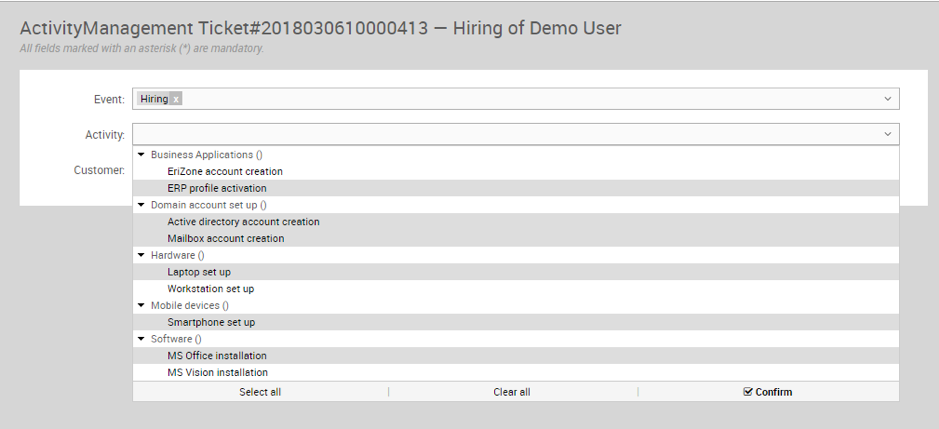
Task: Collapse the Business Applications group
Action: tap(141, 155)
